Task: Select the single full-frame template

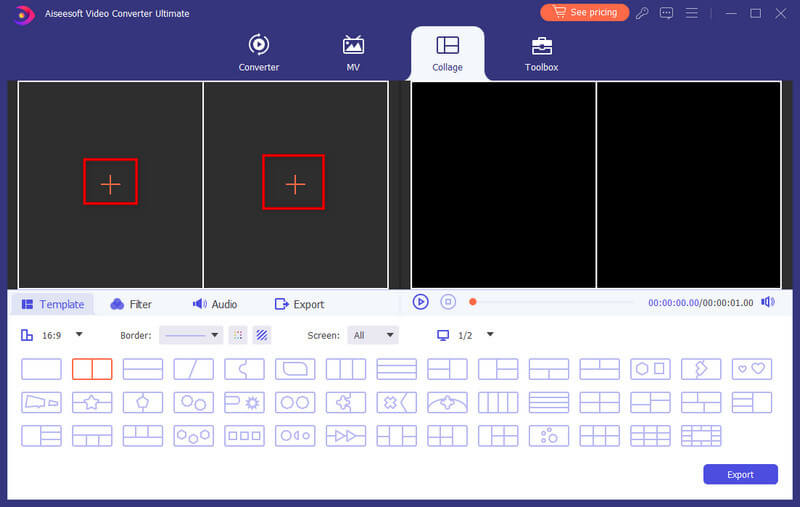Action: 41,369
